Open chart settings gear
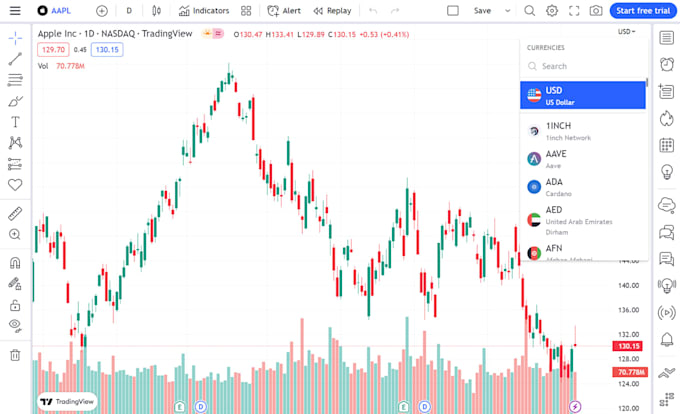Screen dimensions: 680x414 552,10
